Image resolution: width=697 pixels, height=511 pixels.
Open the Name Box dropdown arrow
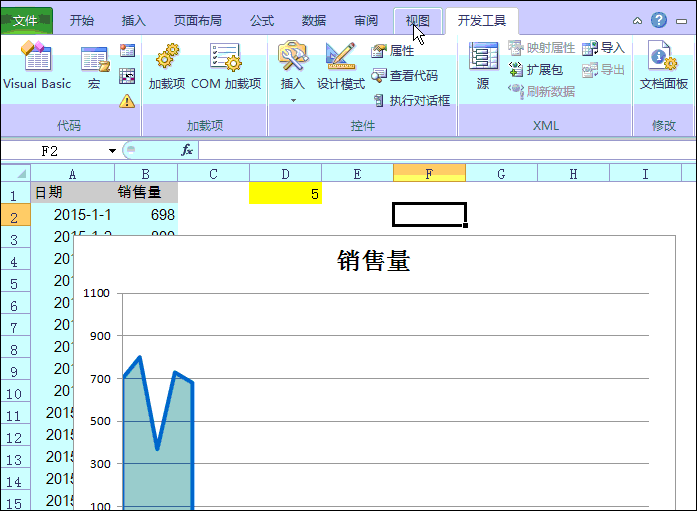click(112, 150)
